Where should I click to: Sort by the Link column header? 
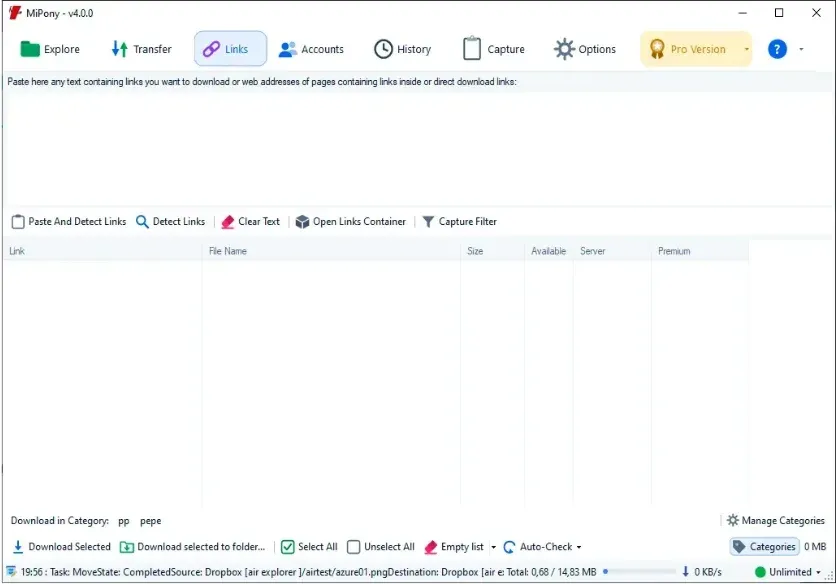[103, 251]
